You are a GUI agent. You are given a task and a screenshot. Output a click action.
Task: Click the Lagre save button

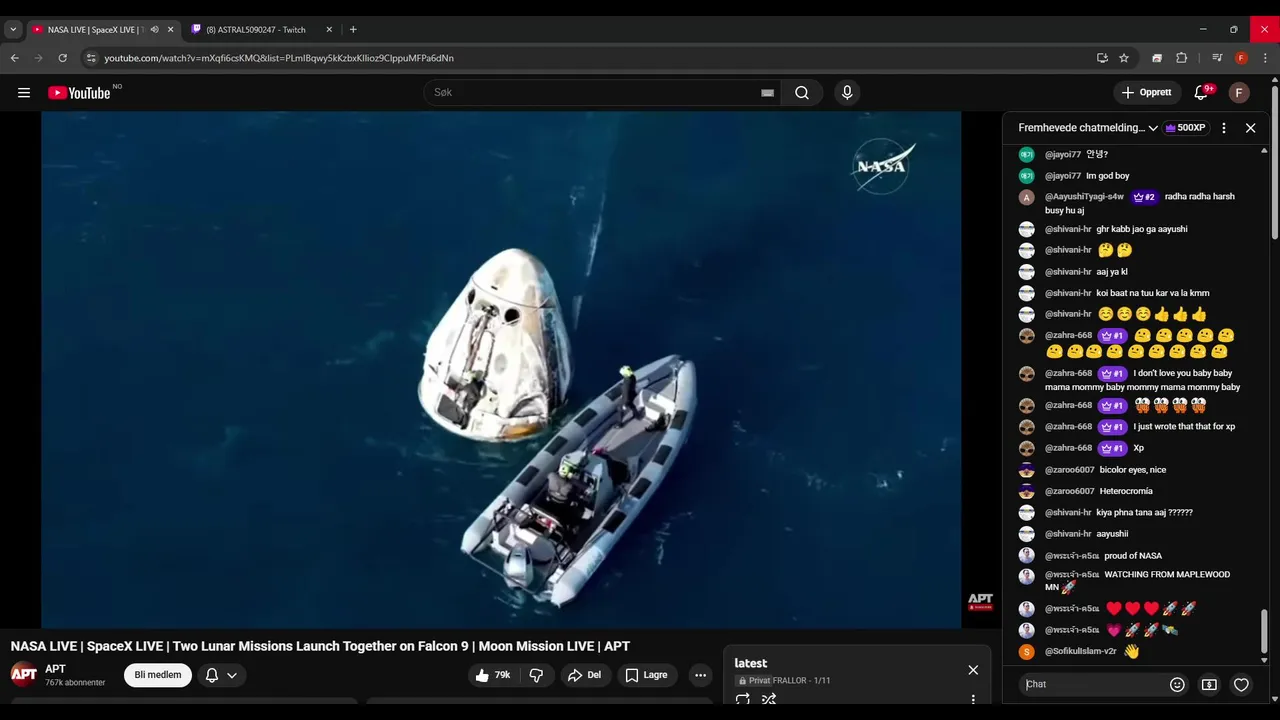[x=646, y=675]
